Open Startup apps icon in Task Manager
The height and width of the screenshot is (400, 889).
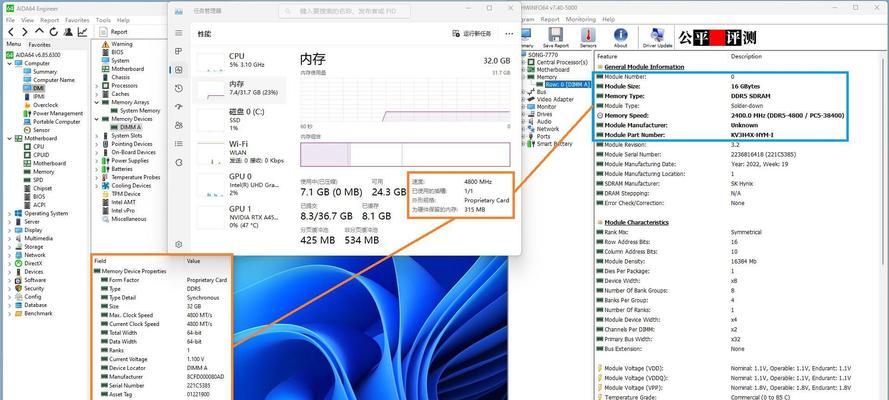(179, 107)
